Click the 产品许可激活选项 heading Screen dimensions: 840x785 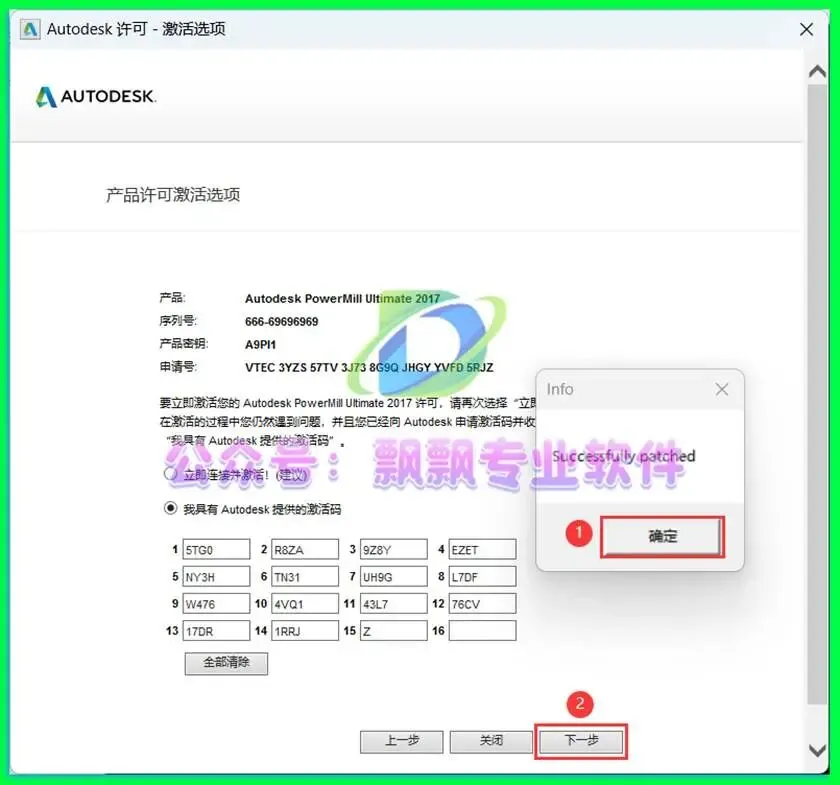173,195
